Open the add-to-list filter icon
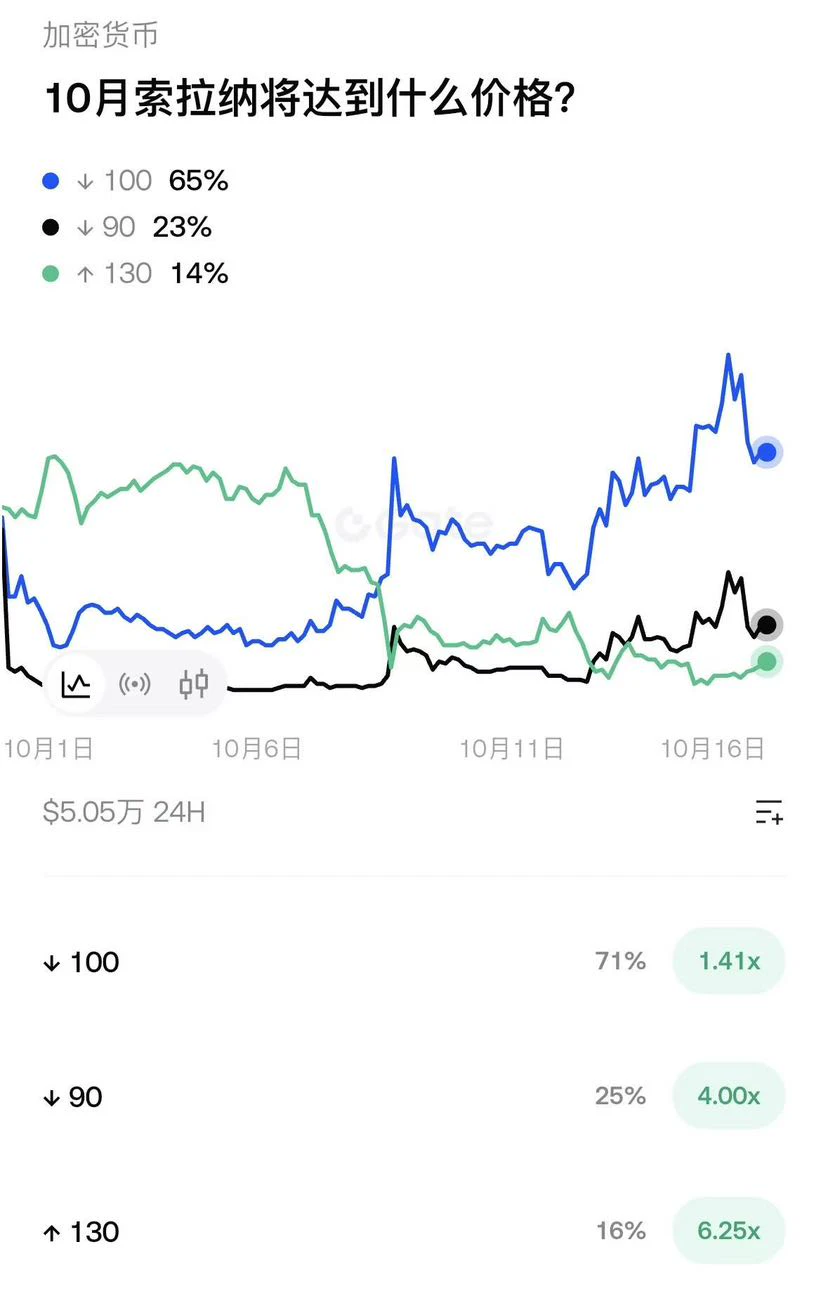 click(768, 812)
